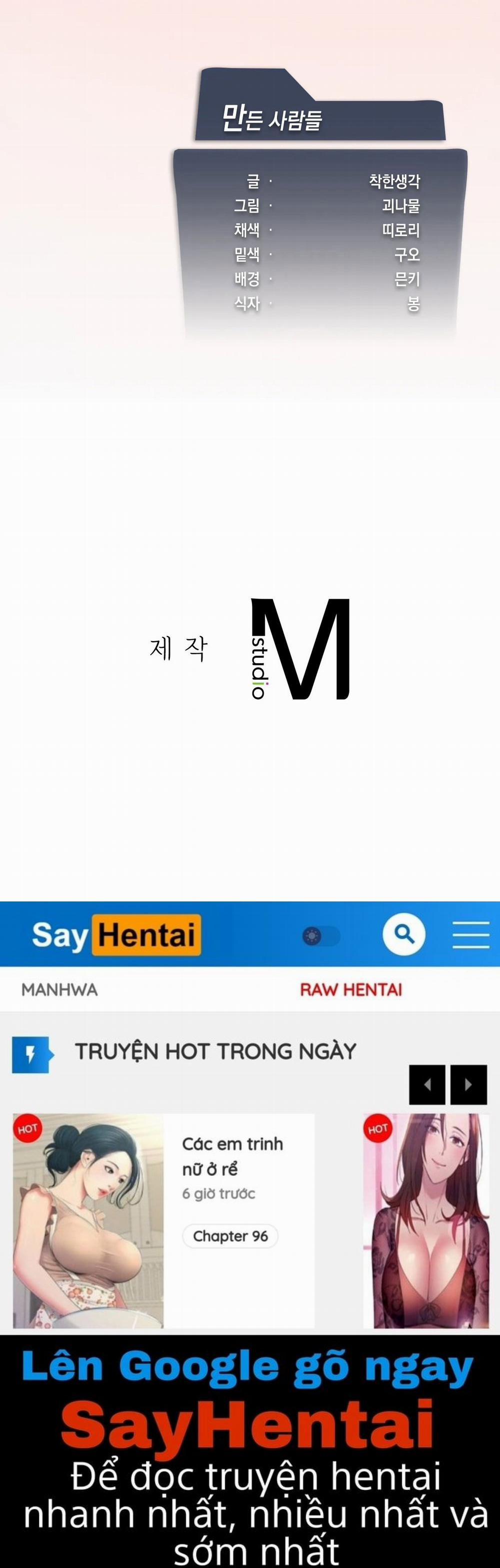This screenshot has width=500, height=1568.
Task: Click the next carousel arrow
Action: coord(468,1084)
